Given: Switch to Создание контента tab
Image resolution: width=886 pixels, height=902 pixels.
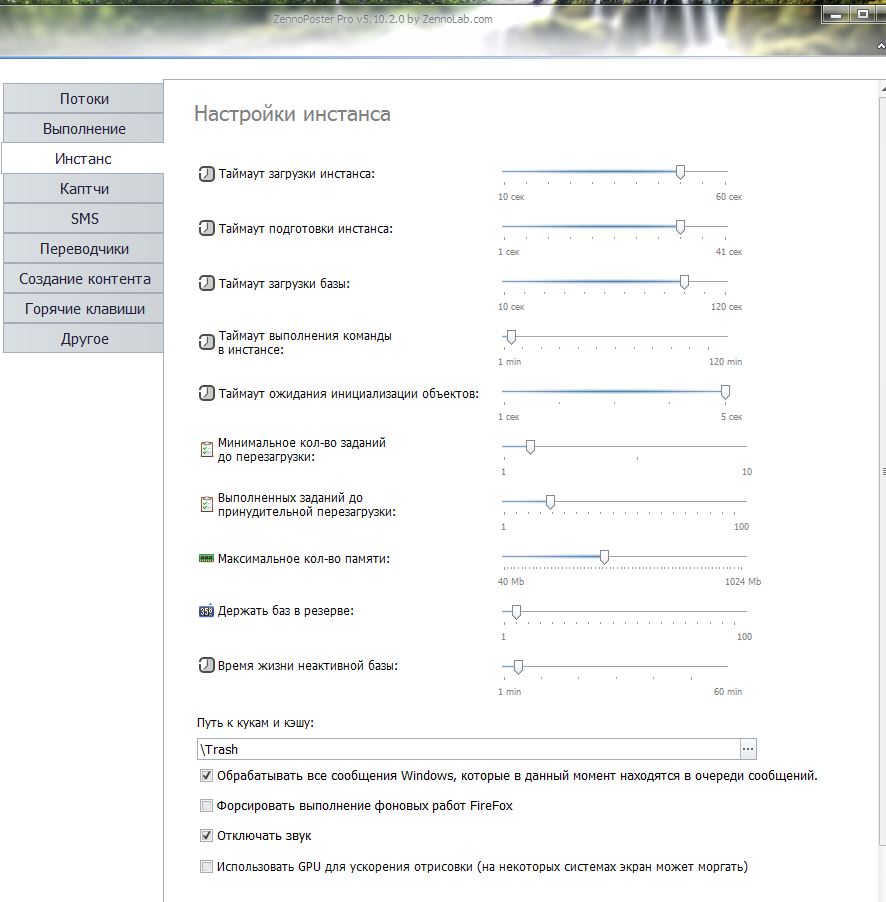Looking at the screenshot, I should [84, 278].
